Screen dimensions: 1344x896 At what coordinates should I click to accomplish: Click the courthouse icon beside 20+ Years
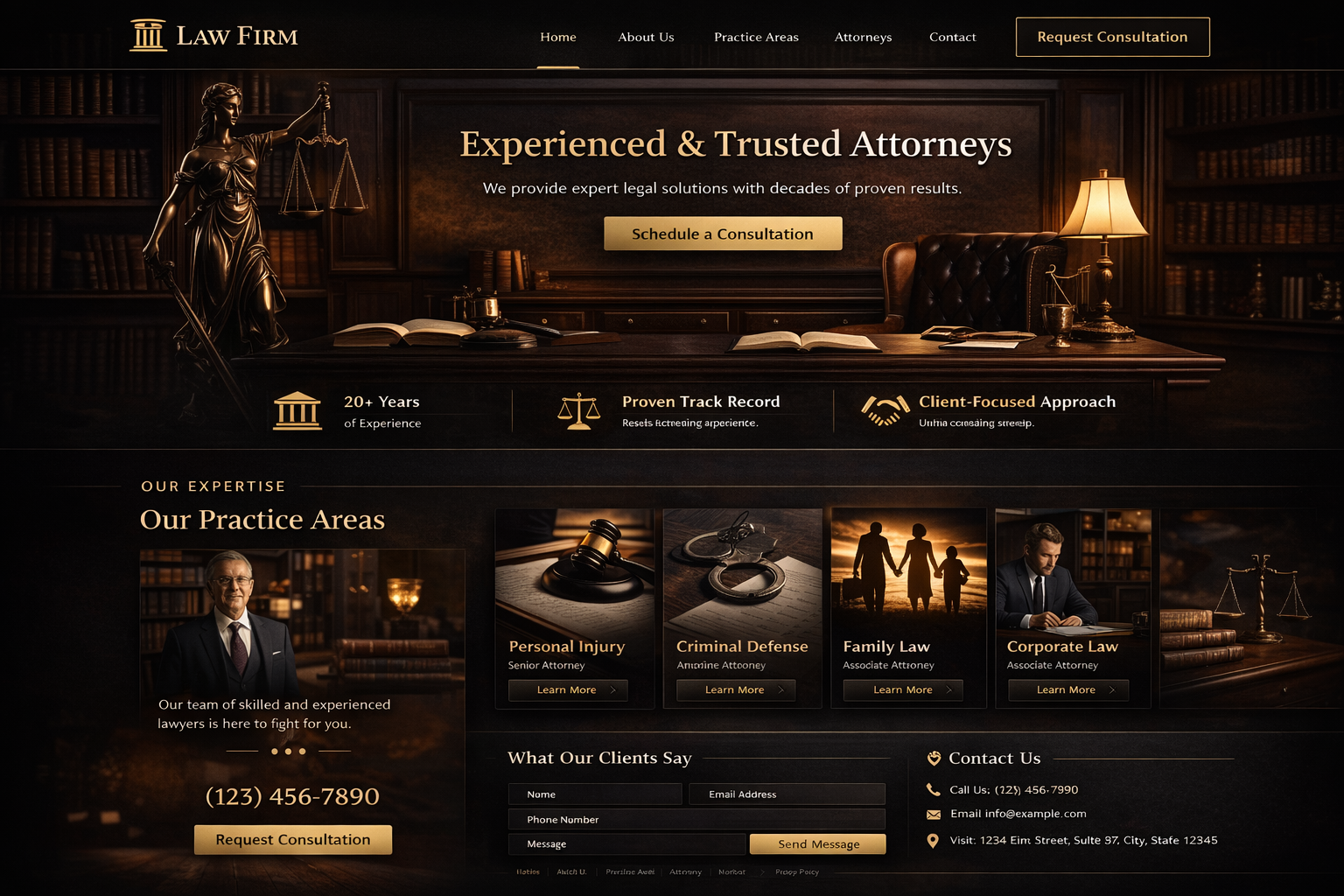(297, 410)
